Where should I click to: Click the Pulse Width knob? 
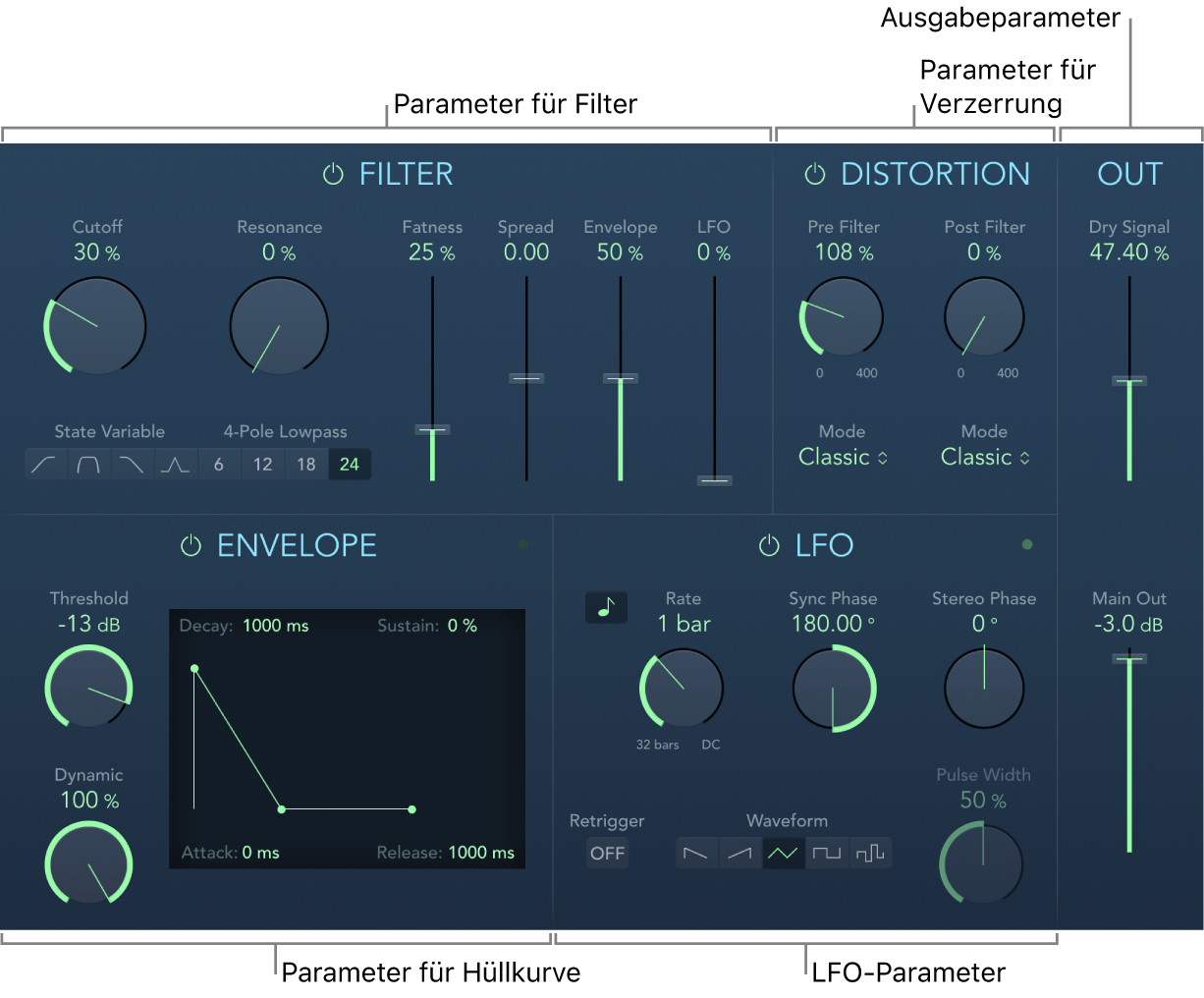point(982,864)
